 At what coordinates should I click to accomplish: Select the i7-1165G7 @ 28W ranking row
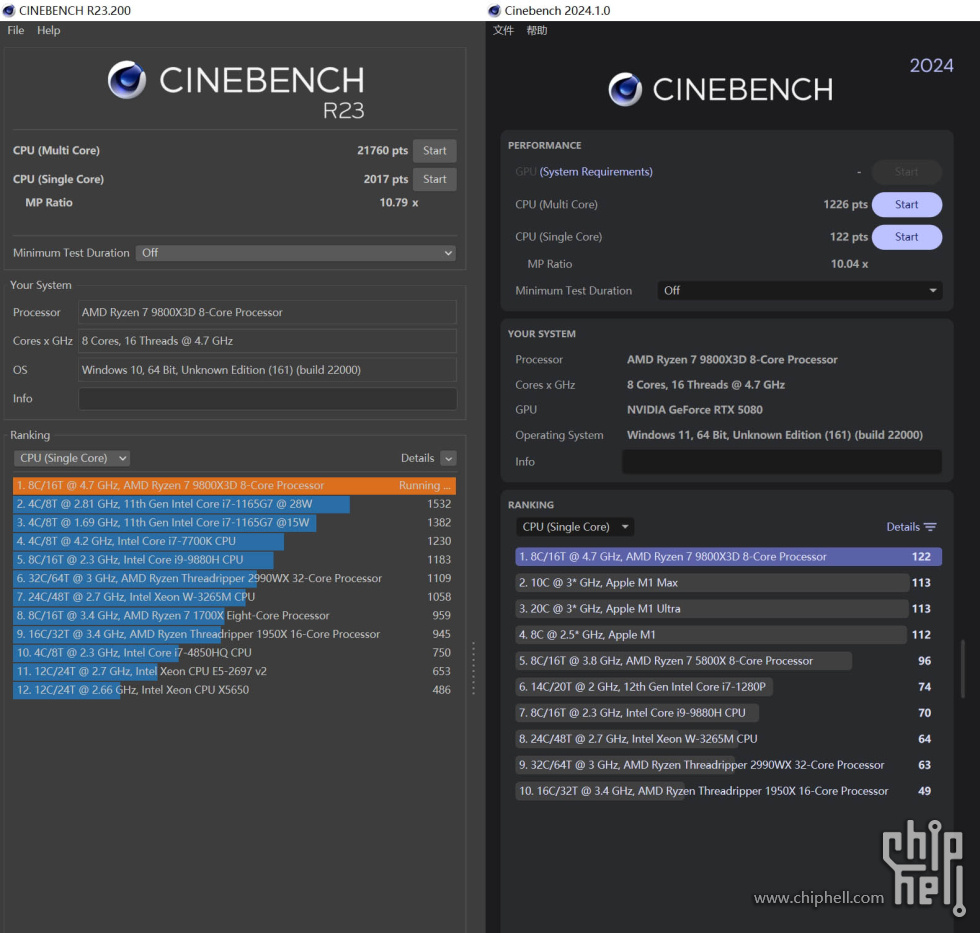(x=234, y=504)
